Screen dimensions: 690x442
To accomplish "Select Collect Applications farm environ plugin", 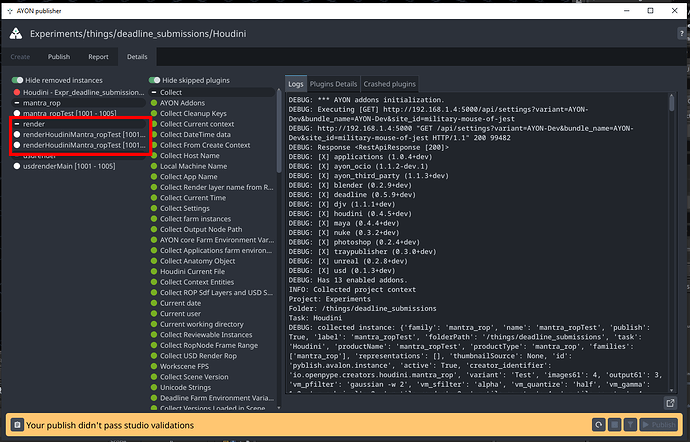I will pos(212,250).
